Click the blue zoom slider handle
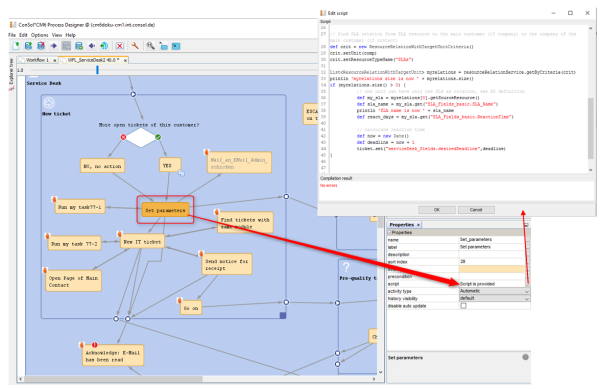The width and height of the screenshot is (600, 389). click(97, 70)
